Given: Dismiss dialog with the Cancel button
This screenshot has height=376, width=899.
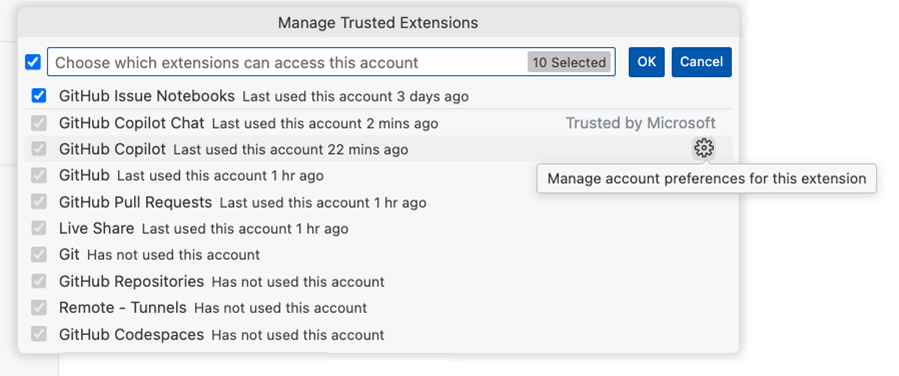Looking at the screenshot, I should click(701, 62).
